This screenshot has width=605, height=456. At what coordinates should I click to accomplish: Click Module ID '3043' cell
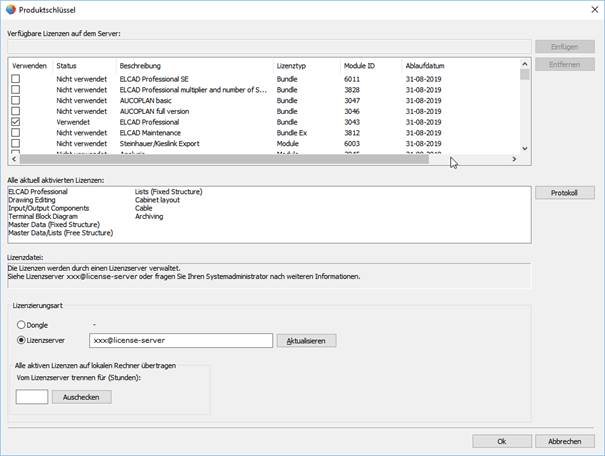(x=352, y=122)
